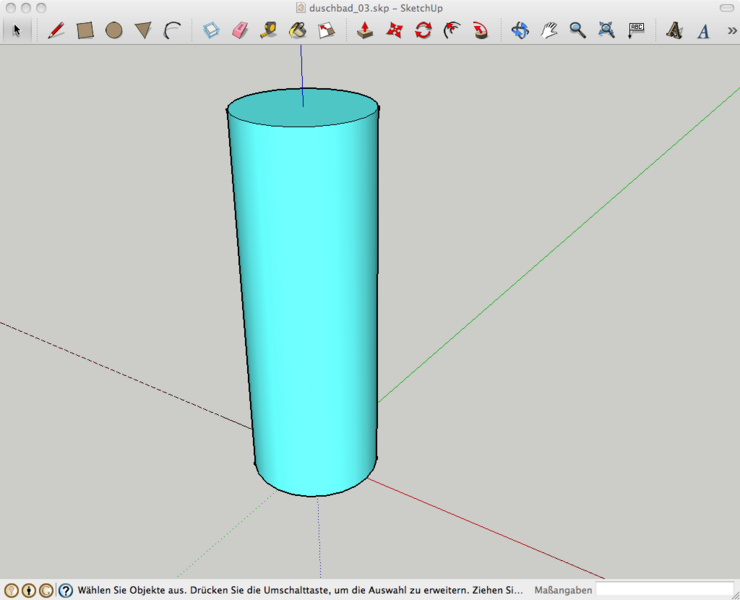The image size is (740, 600).
Task: Expand the toolbar overflow chevron
Action: (732, 30)
